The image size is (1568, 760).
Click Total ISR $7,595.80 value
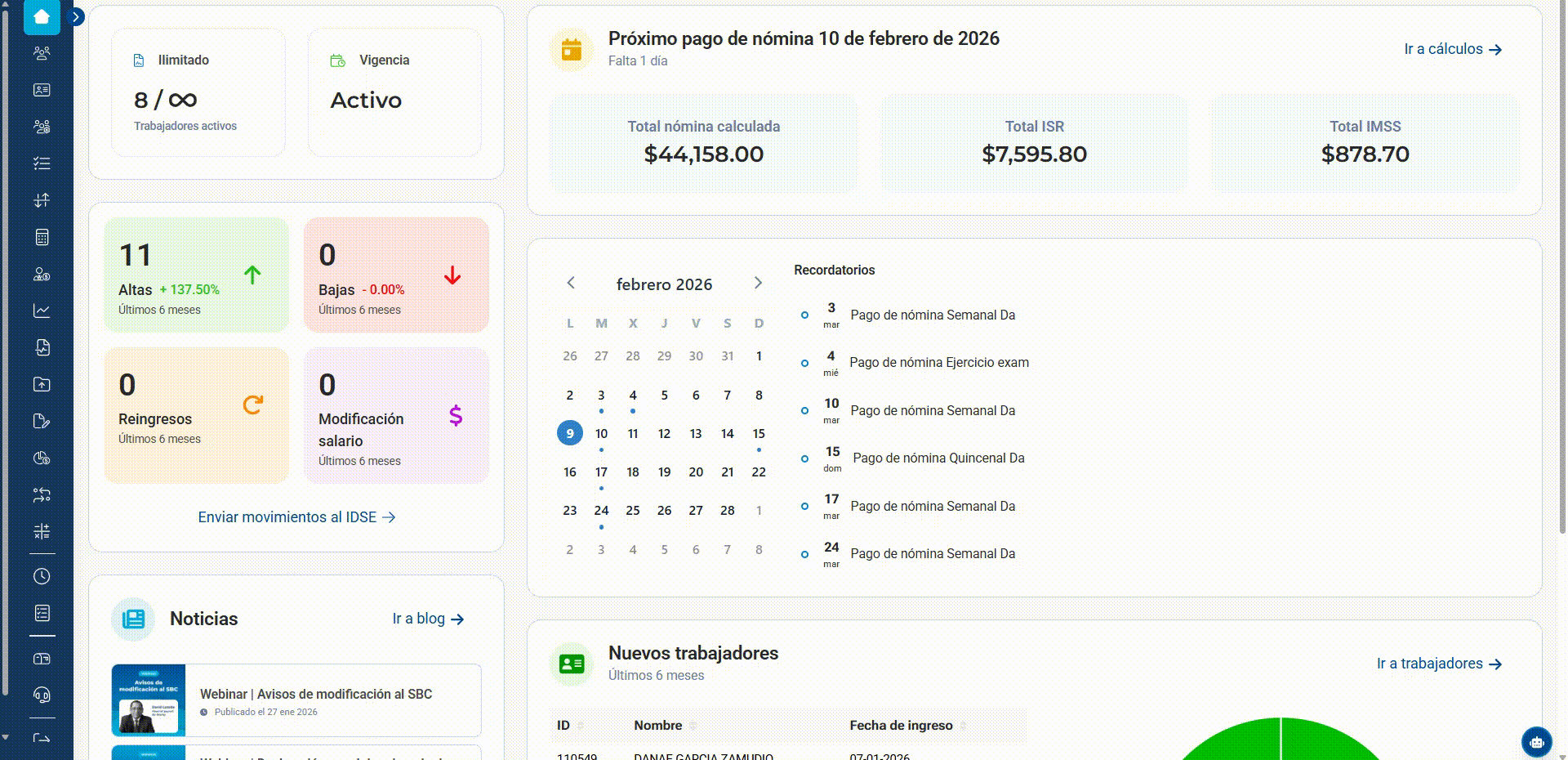pos(1034,154)
